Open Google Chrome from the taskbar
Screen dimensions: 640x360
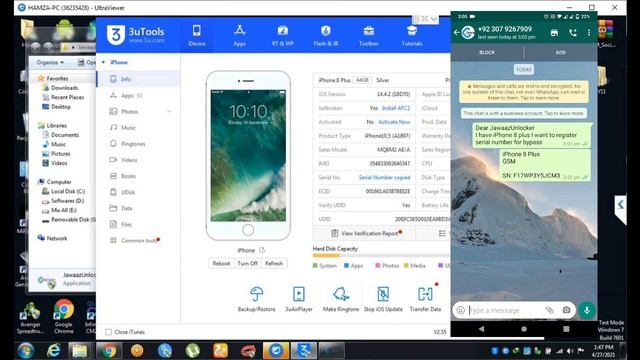(109, 351)
